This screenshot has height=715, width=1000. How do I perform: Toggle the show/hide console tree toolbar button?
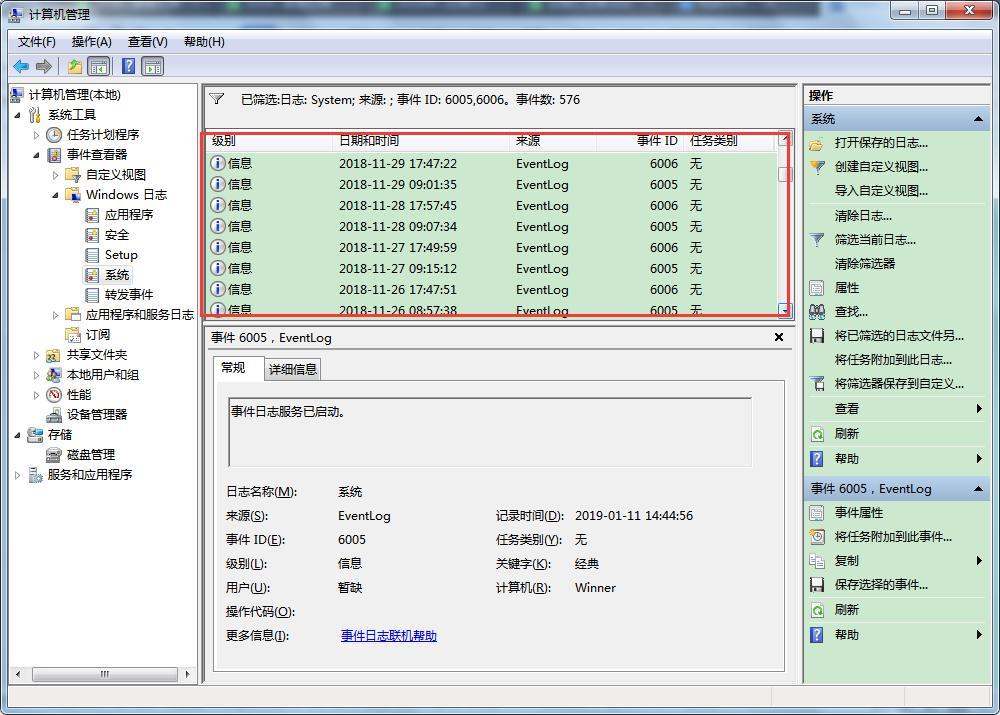99,67
